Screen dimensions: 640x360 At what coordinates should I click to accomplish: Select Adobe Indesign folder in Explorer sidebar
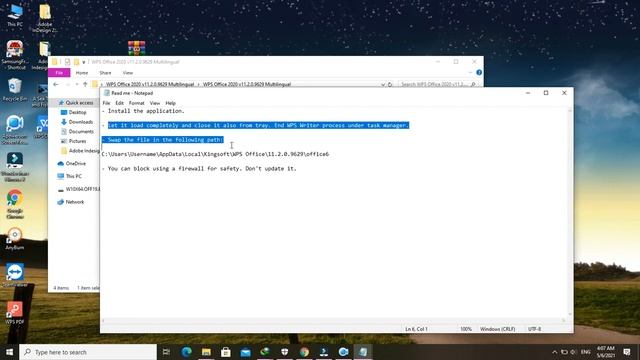click(80, 151)
